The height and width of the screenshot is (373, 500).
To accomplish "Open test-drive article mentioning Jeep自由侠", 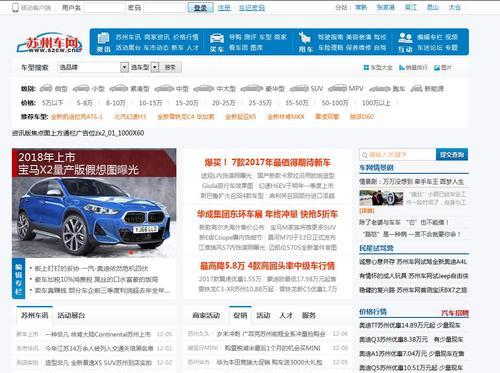I will pyautogui.click(x=414, y=276).
